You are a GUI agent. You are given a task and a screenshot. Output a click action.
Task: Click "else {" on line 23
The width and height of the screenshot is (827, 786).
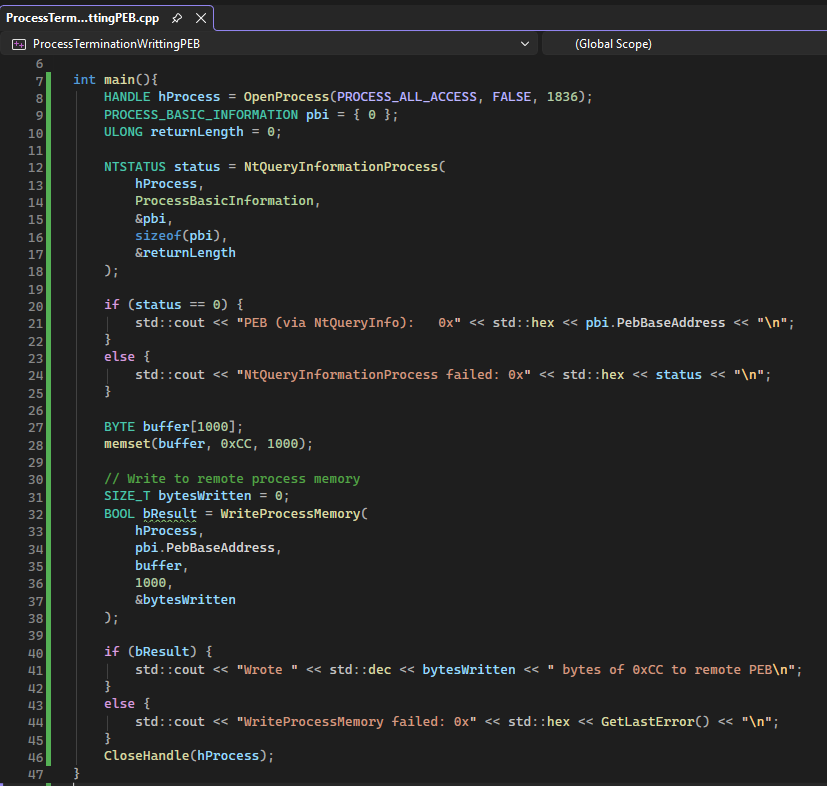pos(127,357)
